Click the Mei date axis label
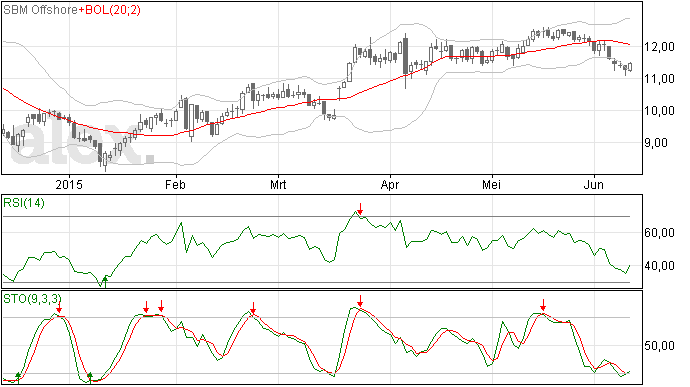 click(492, 184)
